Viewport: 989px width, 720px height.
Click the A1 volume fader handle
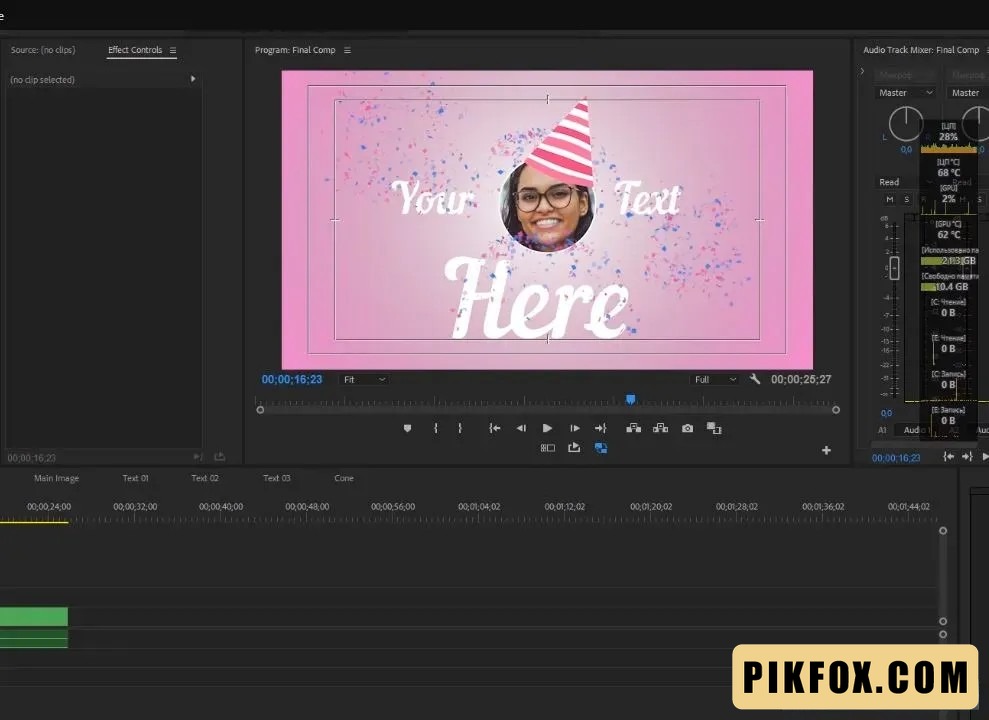pyautogui.click(x=894, y=268)
